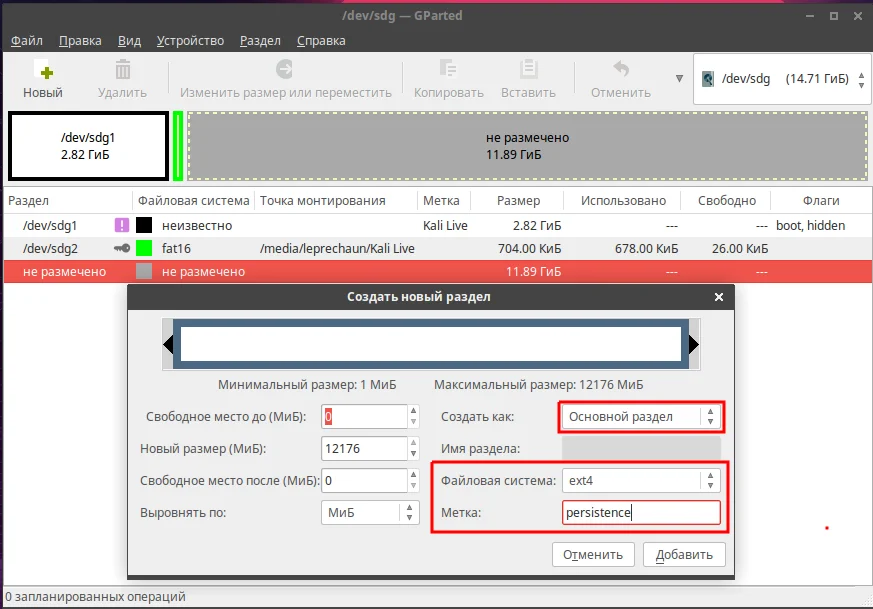Click the Kali Live label cell of /dev/sdg1
873x609 pixels.
445,225
